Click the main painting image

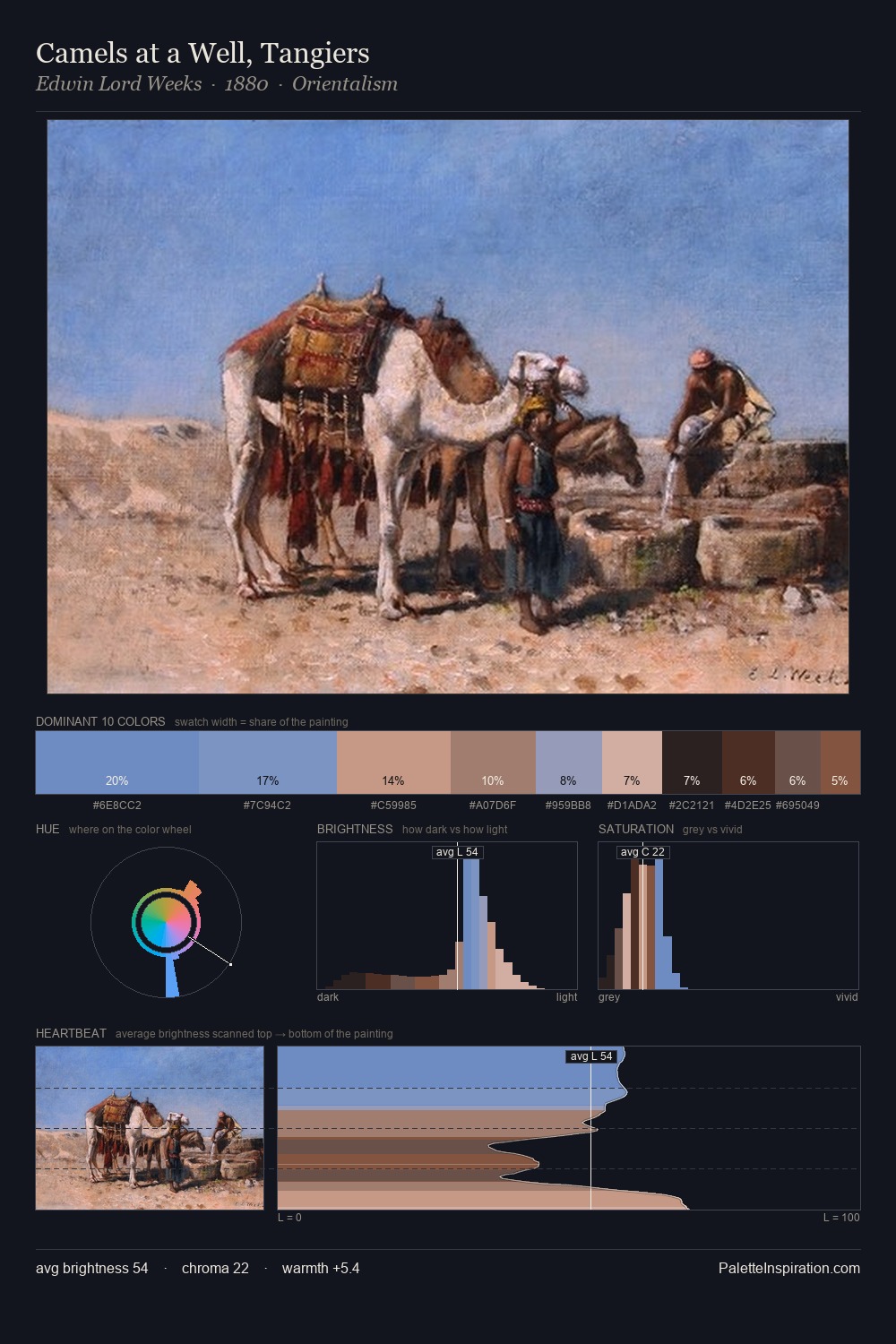click(x=448, y=407)
